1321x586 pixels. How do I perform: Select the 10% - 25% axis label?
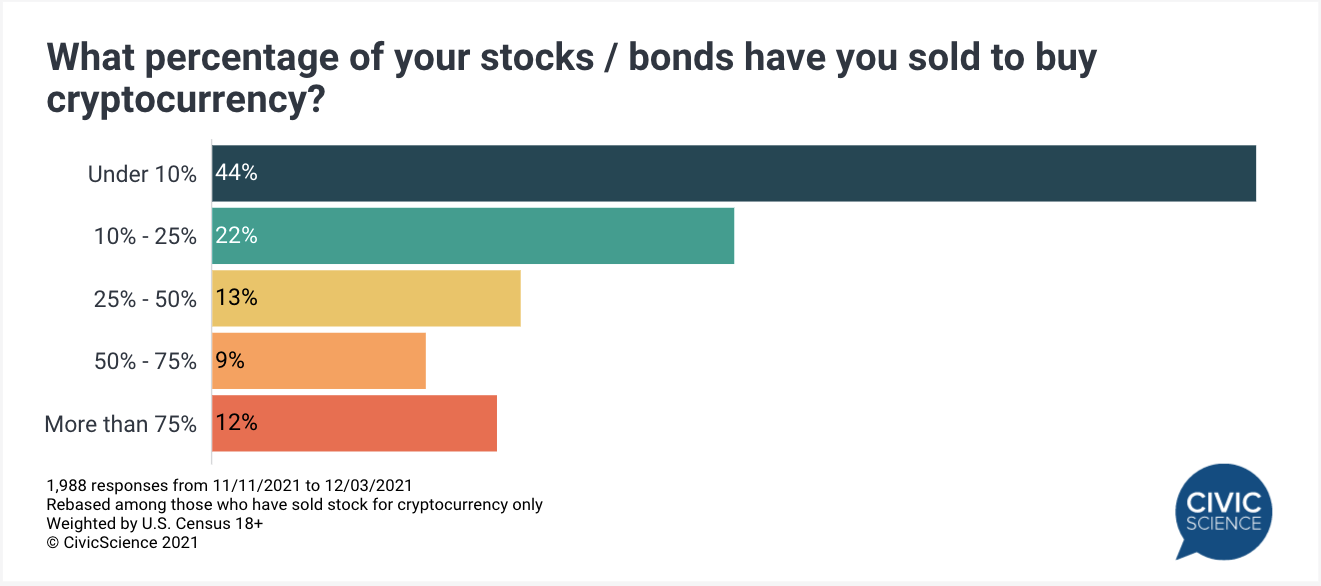145,236
